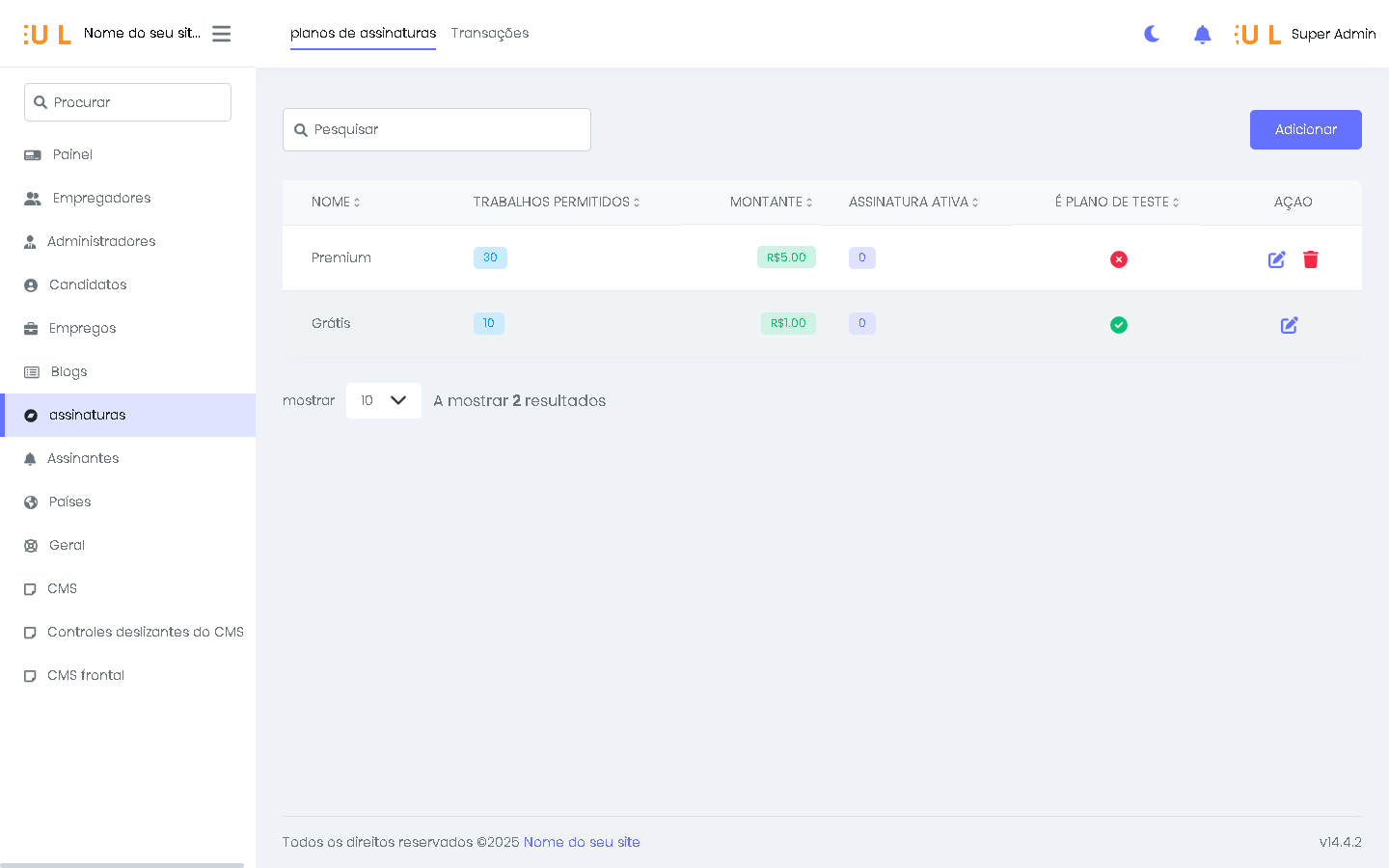Collapse sidebar with the hamburger menu icon
The width and height of the screenshot is (1389, 868).
click(x=221, y=34)
